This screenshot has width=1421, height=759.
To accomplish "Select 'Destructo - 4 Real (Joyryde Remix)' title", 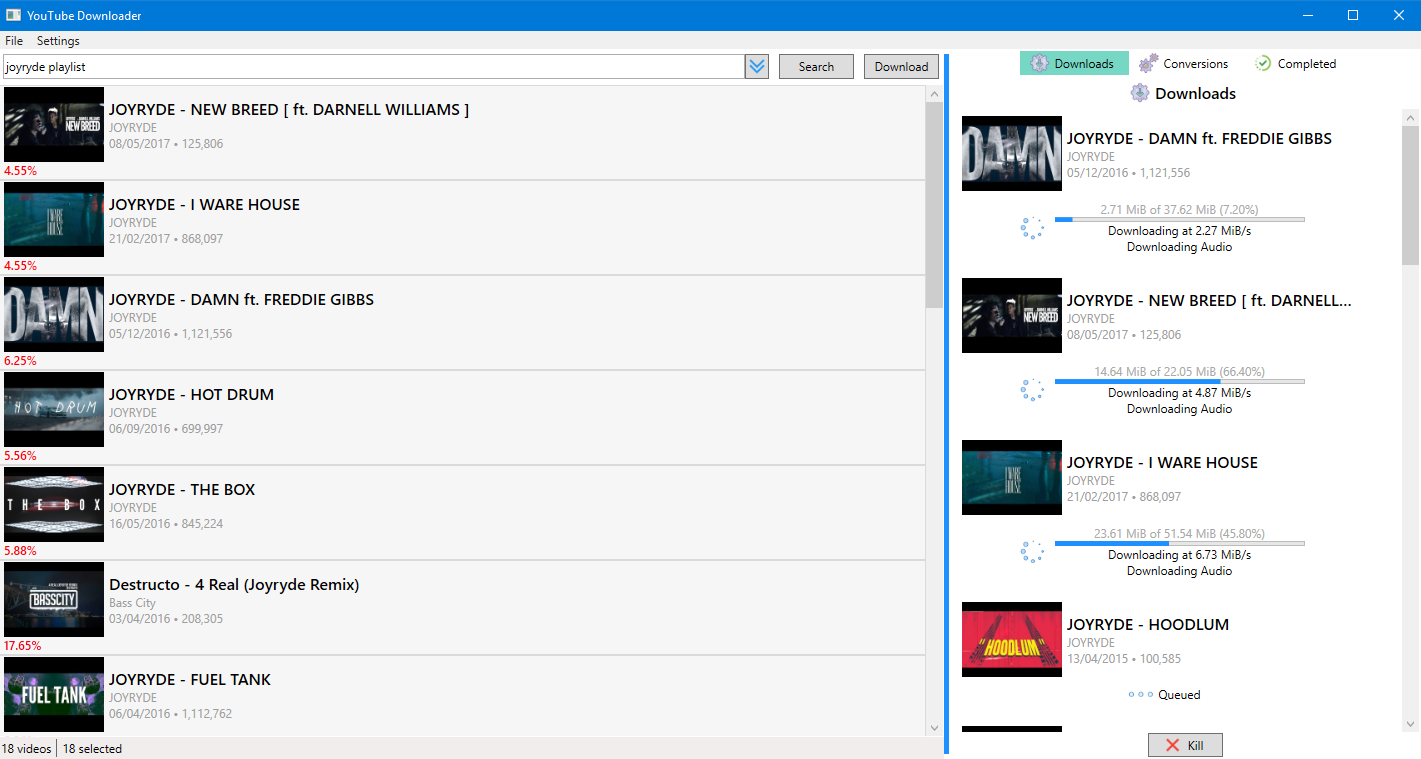I will click(x=234, y=584).
